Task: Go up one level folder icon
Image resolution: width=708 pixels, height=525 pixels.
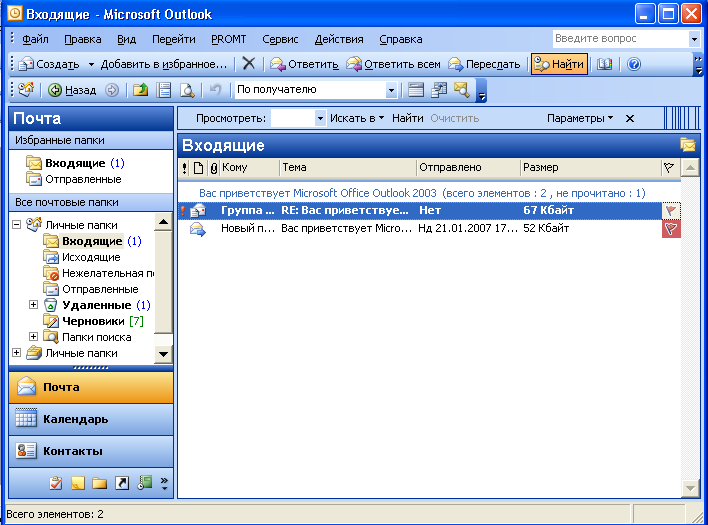Action: pyautogui.click(x=140, y=90)
